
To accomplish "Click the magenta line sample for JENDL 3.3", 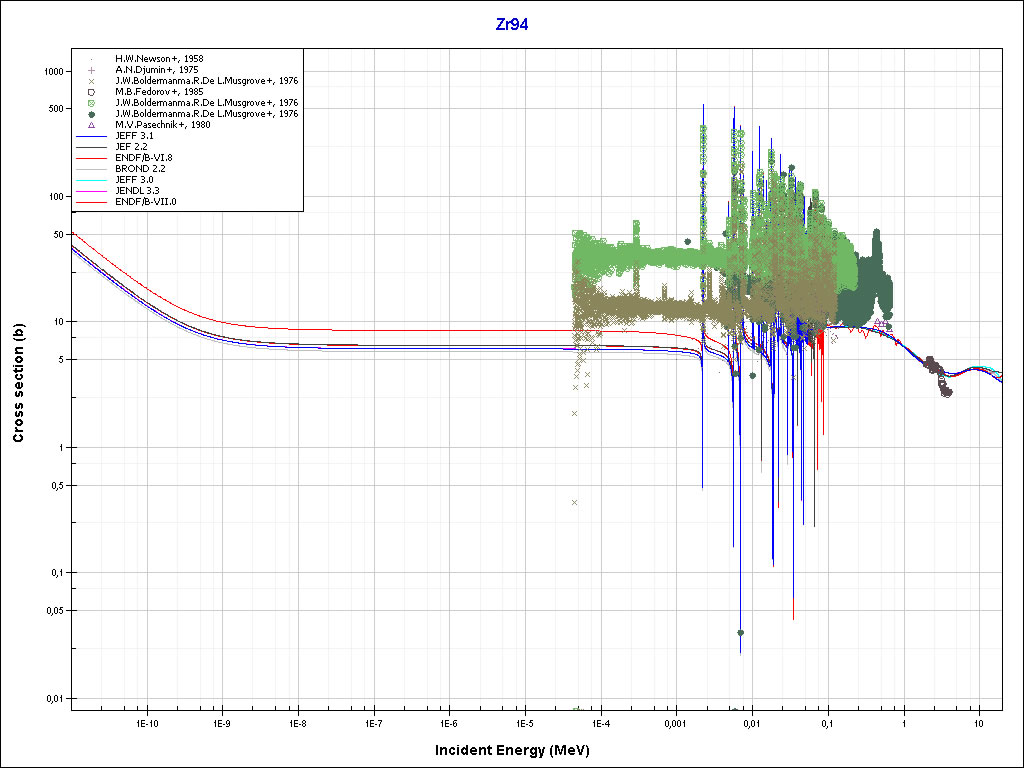I will coord(91,191).
